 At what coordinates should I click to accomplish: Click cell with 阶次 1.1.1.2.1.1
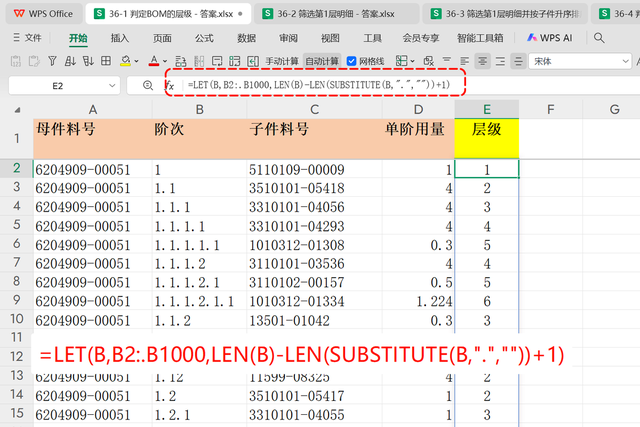[200, 301]
